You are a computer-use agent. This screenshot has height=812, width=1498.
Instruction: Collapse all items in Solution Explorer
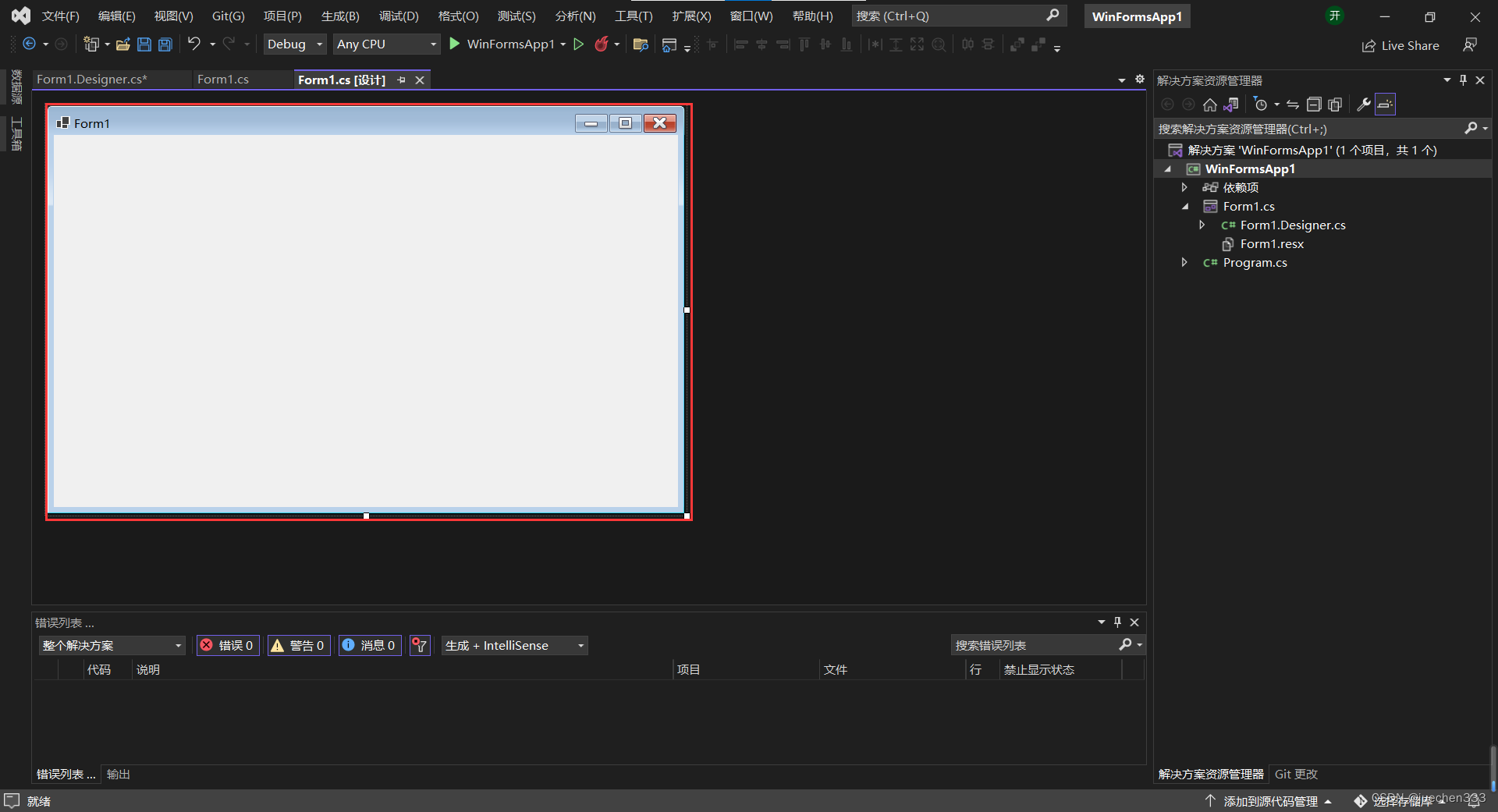(x=1314, y=105)
